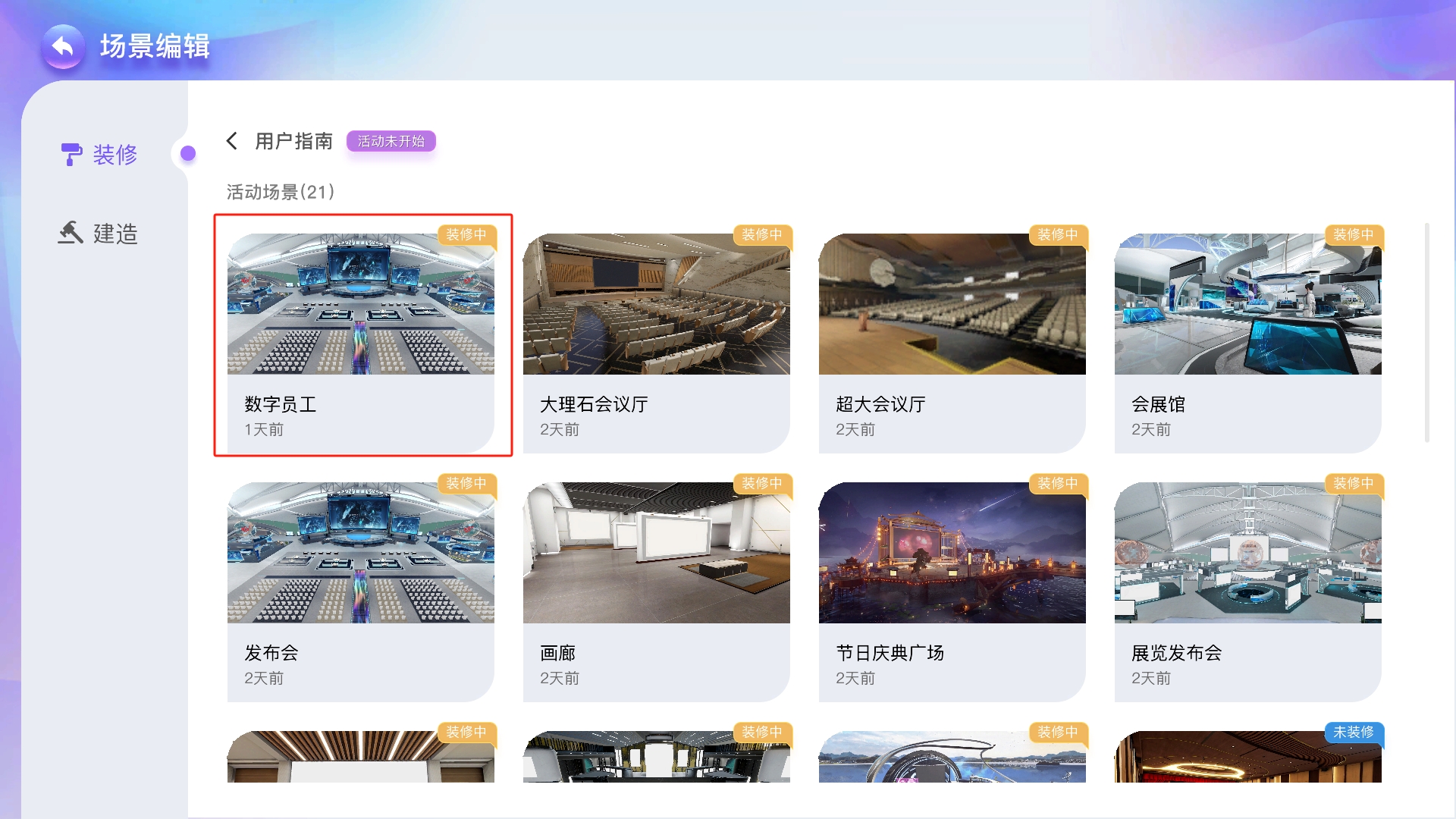Click the 场景编辑 page title
The width and height of the screenshot is (1456, 819).
pos(155,46)
